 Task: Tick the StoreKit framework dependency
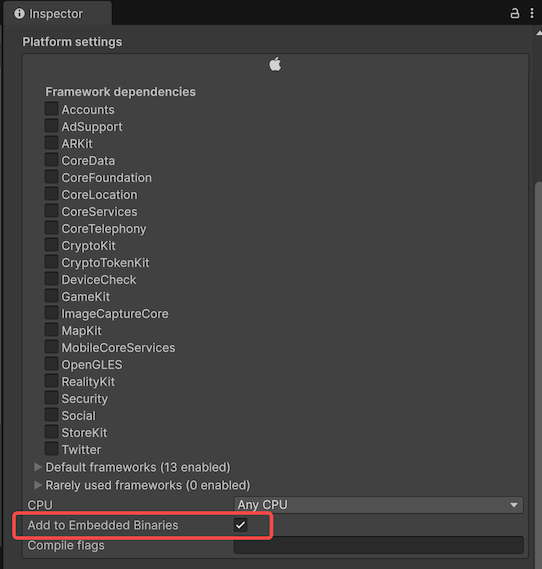(52, 432)
